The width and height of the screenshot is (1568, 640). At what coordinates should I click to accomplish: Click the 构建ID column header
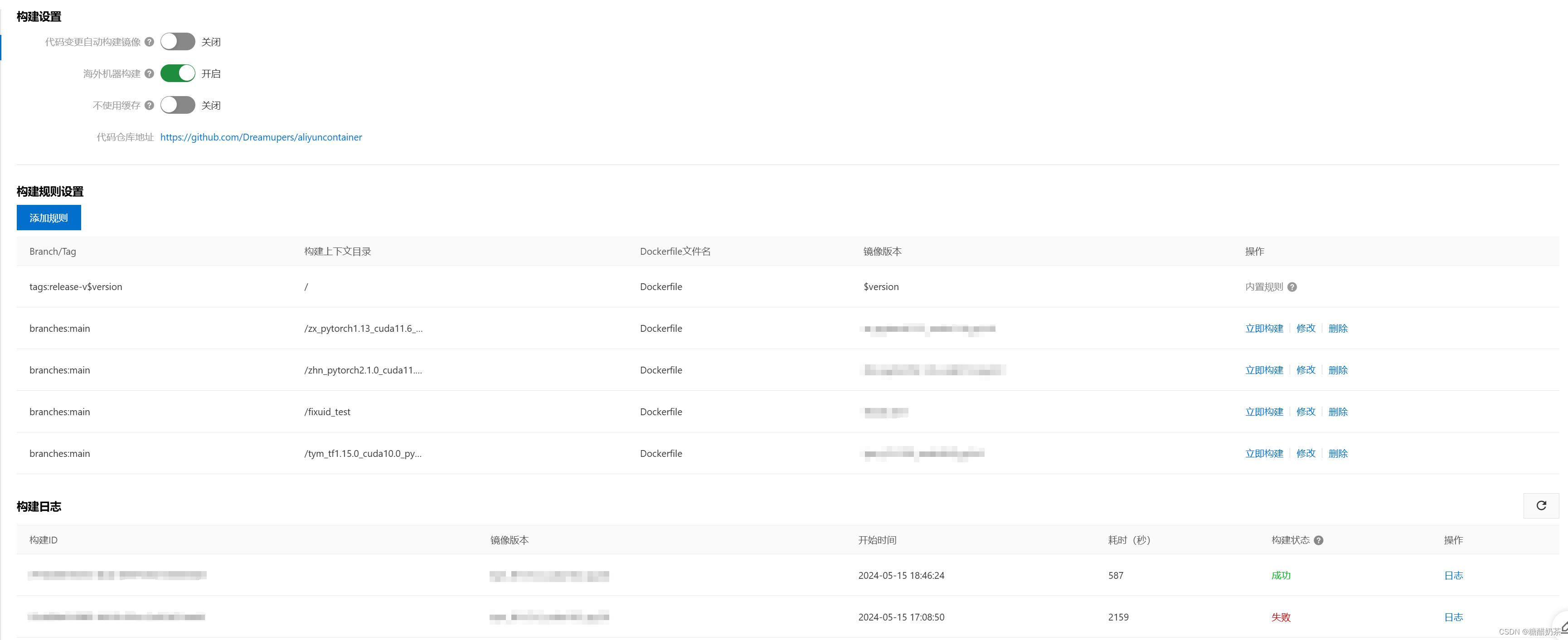[x=43, y=540]
